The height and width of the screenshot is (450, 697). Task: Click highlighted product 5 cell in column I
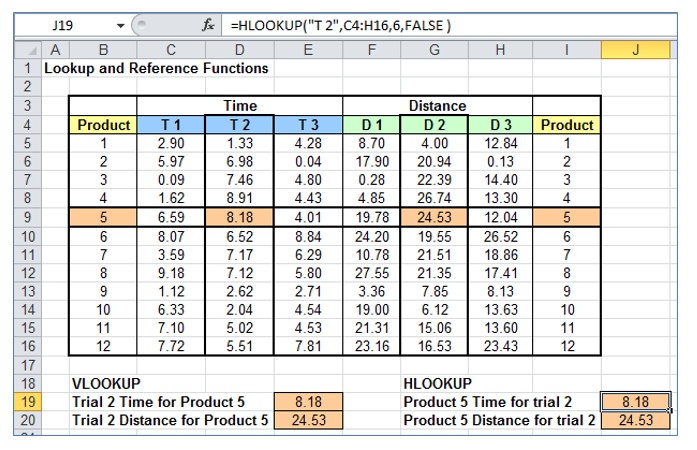567,217
